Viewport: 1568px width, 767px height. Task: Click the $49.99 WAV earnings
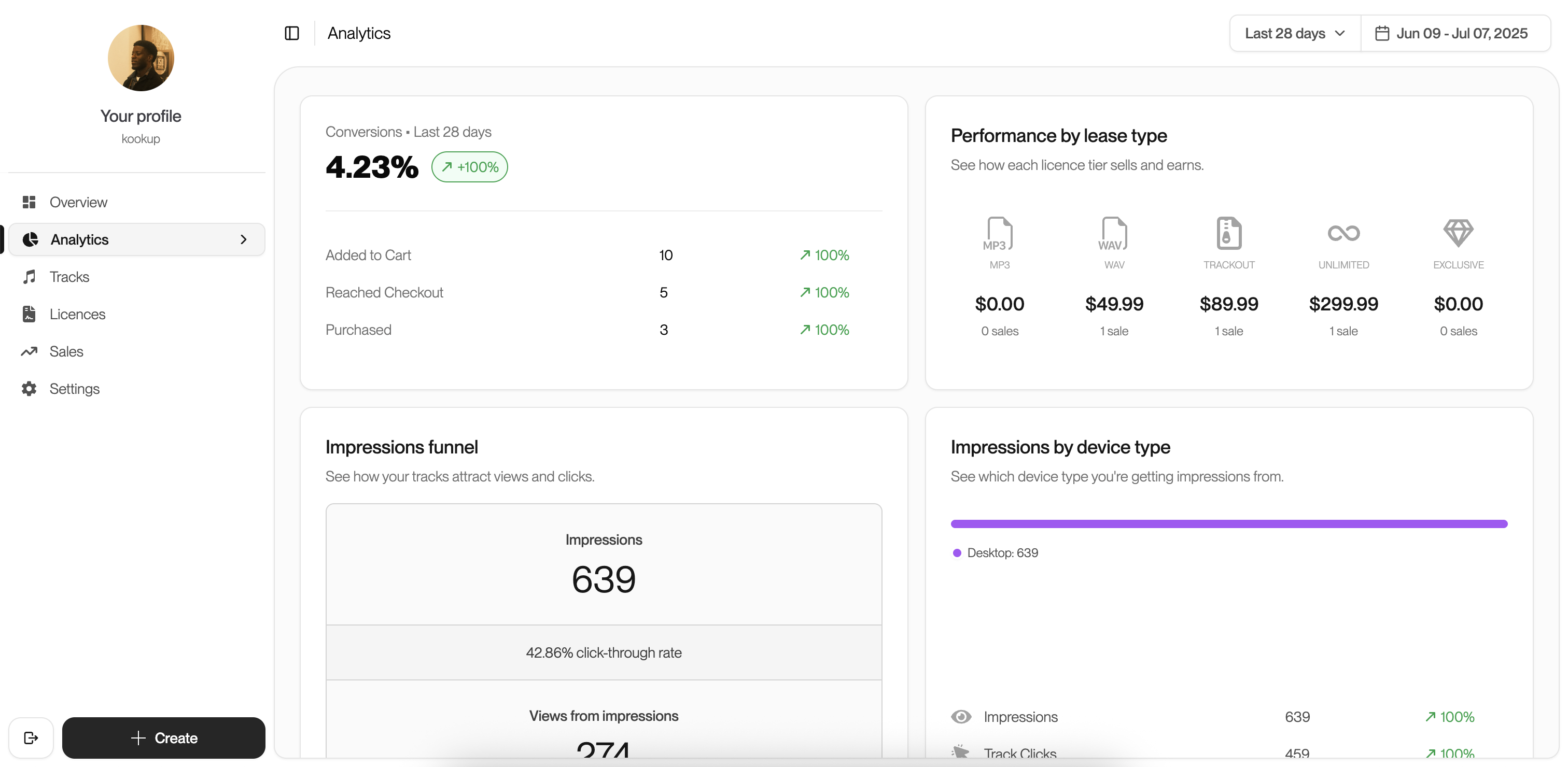1114,304
